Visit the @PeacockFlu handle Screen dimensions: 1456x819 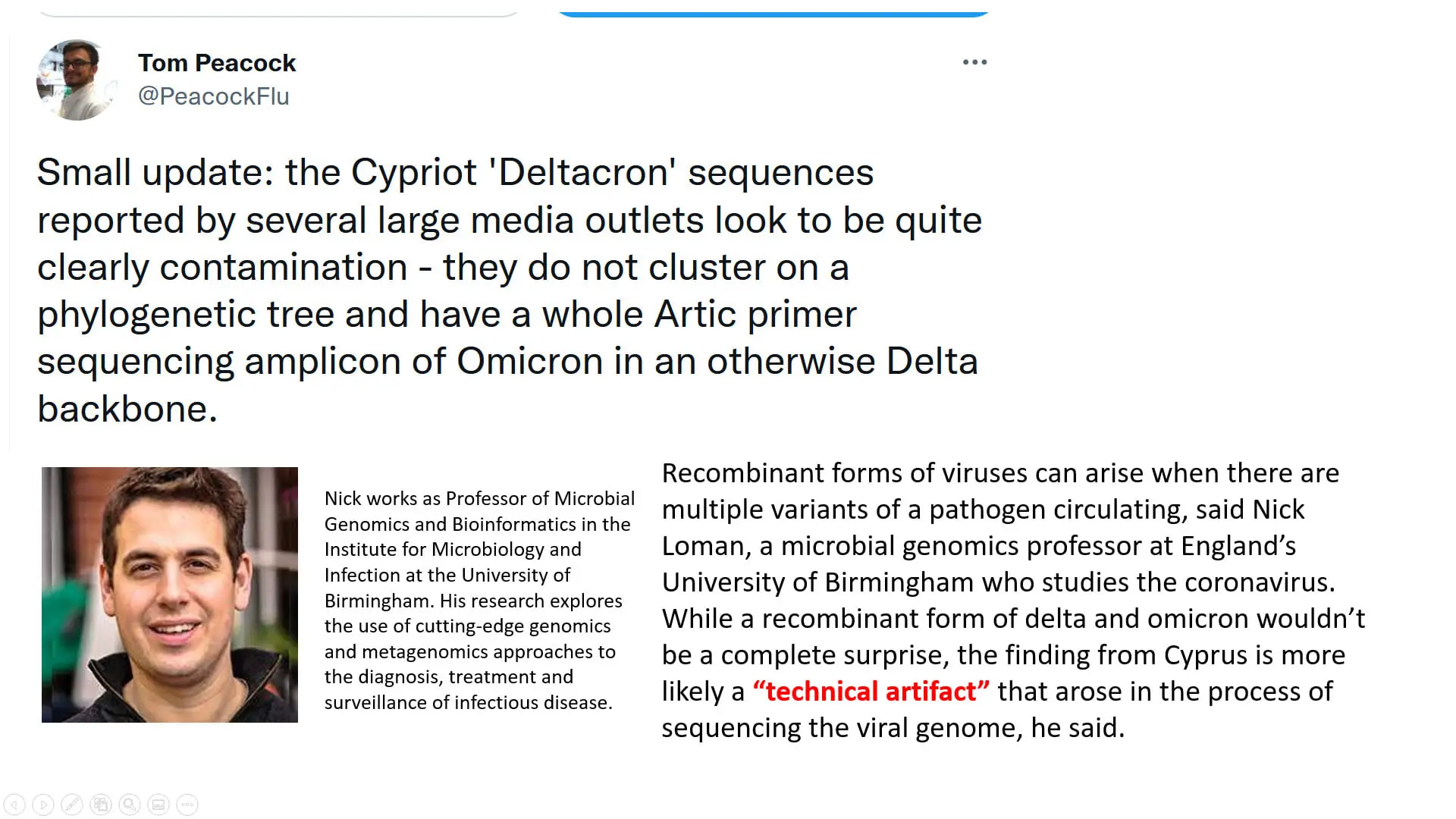[x=213, y=96]
